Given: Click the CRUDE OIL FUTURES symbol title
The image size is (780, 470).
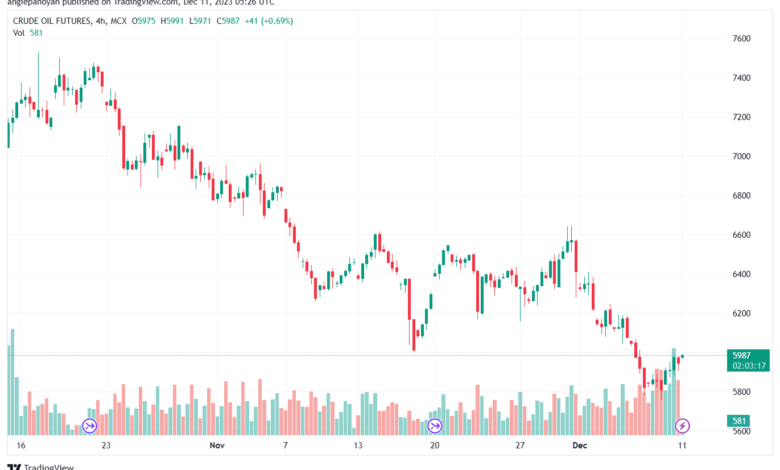Looking at the screenshot, I should tap(52, 21).
